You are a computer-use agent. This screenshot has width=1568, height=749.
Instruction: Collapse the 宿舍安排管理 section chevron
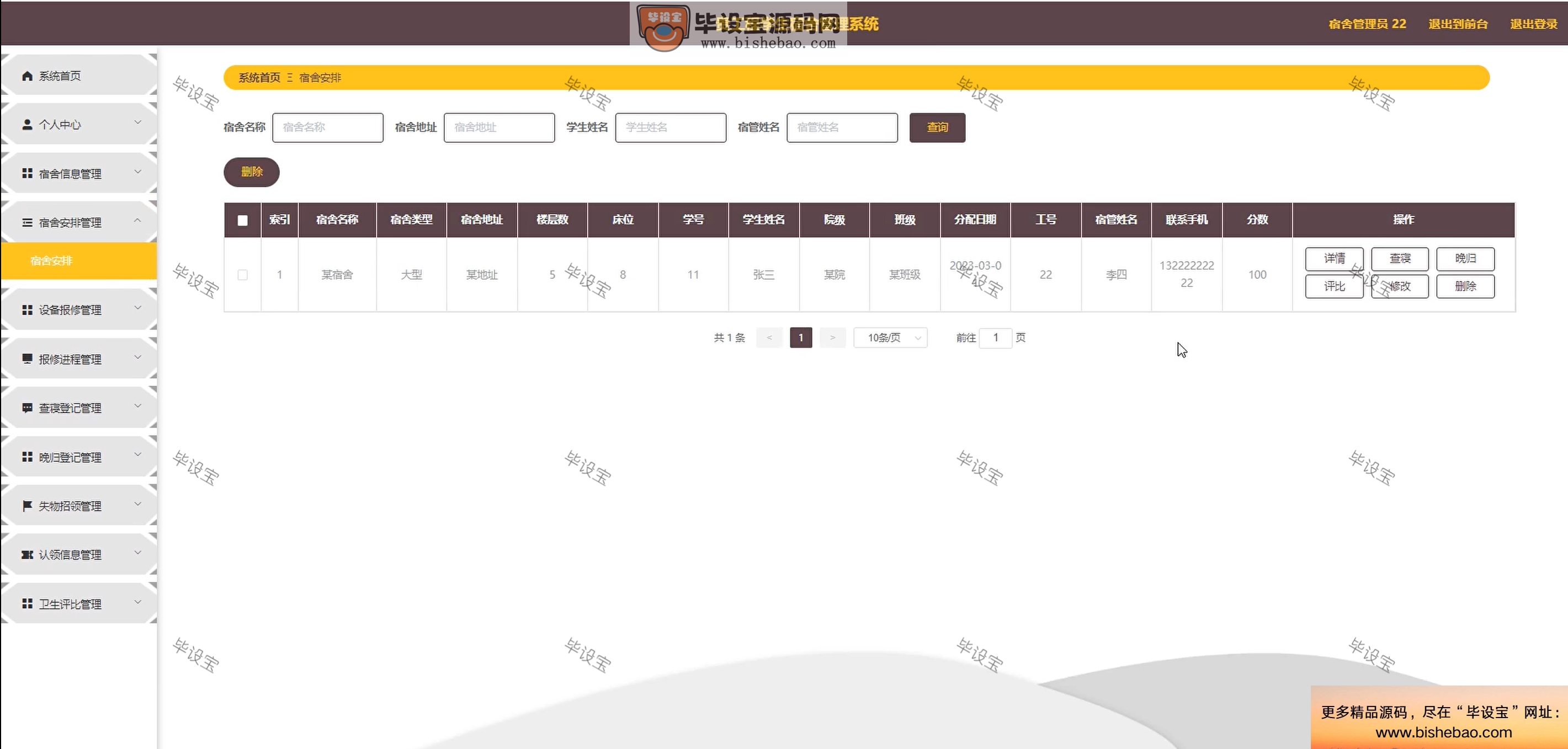137,220
